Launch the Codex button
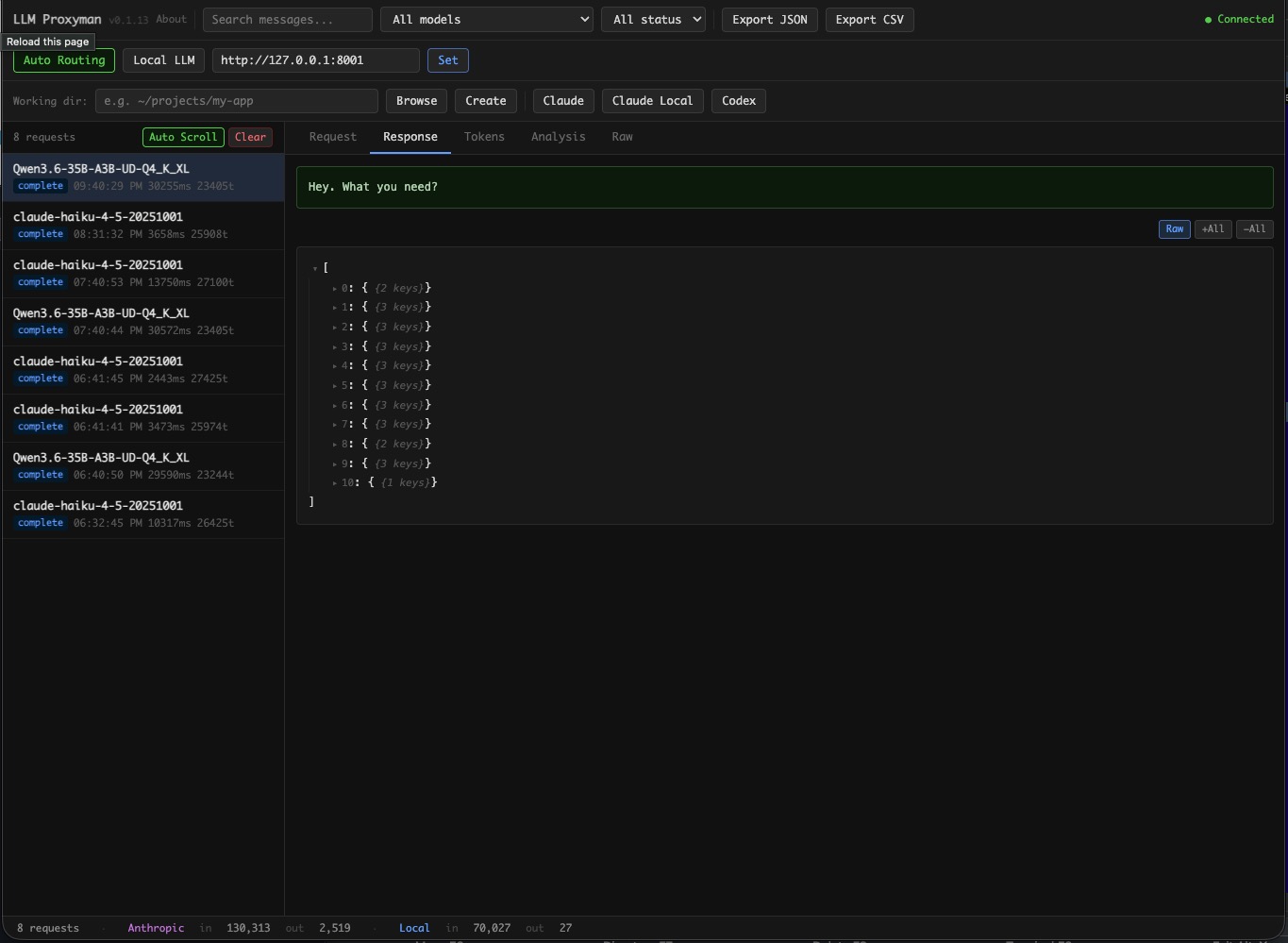This screenshot has height=943, width=1288. pyautogui.click(x=739, y=101)
